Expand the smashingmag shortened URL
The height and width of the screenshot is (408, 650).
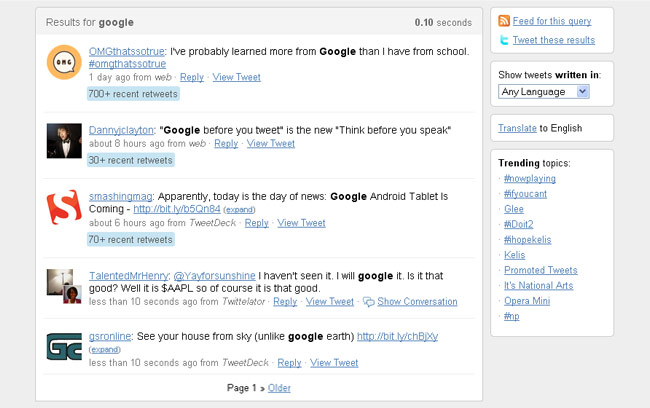(239, 210)
